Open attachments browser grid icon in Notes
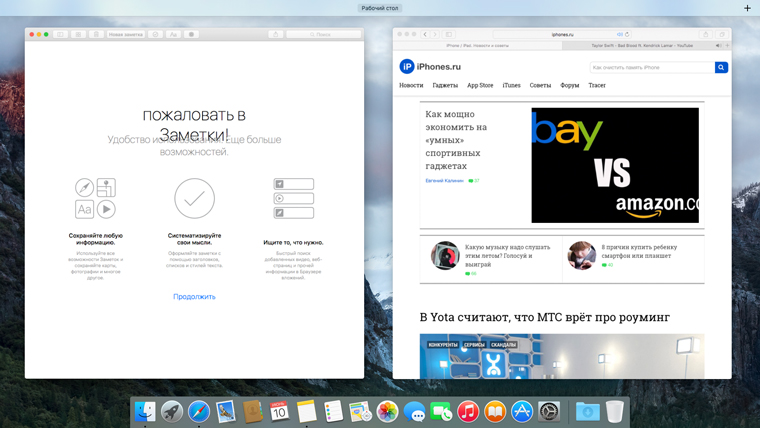 [78, 34]
